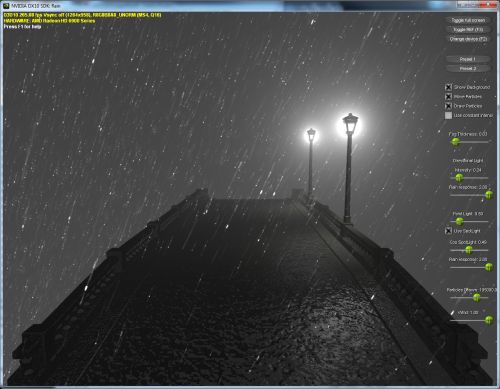This screenshot has width=500, height=389.
Task: Uncheck the Show Background checkbox
Action: point(449,87)
